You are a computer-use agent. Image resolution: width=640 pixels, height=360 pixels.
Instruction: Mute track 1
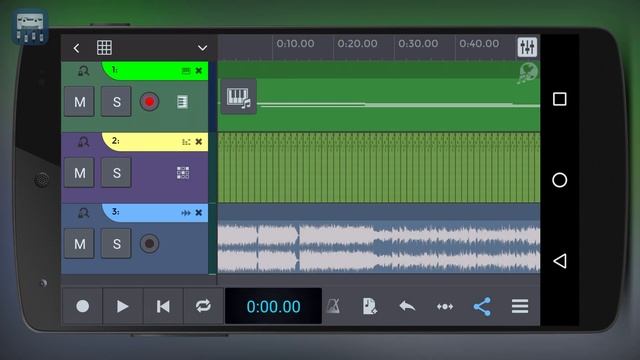click(x=80, y=102)
